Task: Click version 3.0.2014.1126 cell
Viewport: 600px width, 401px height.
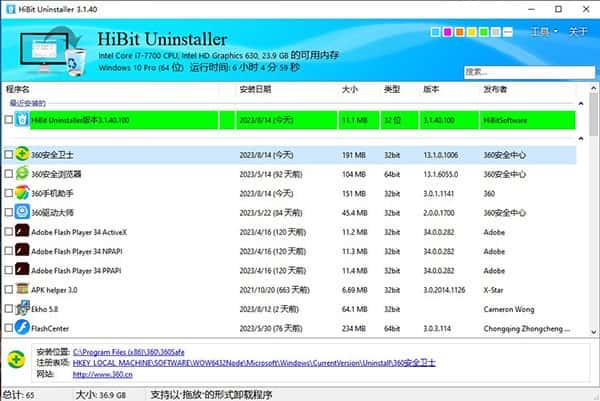Action: click(x=444, y=290)
